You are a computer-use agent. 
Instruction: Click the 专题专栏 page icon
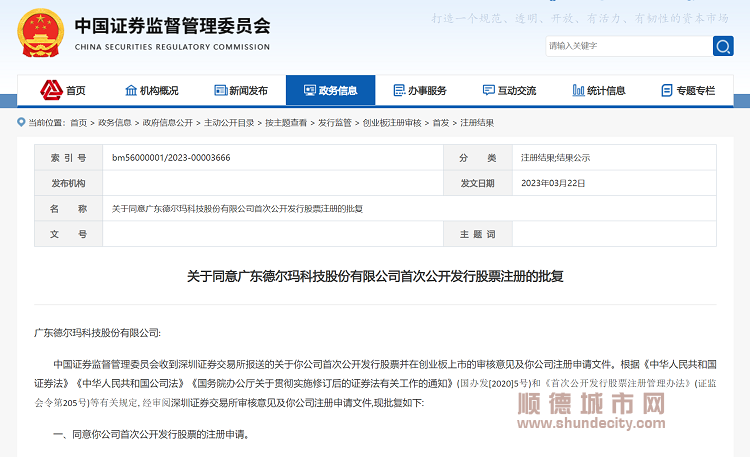[667, 90]
